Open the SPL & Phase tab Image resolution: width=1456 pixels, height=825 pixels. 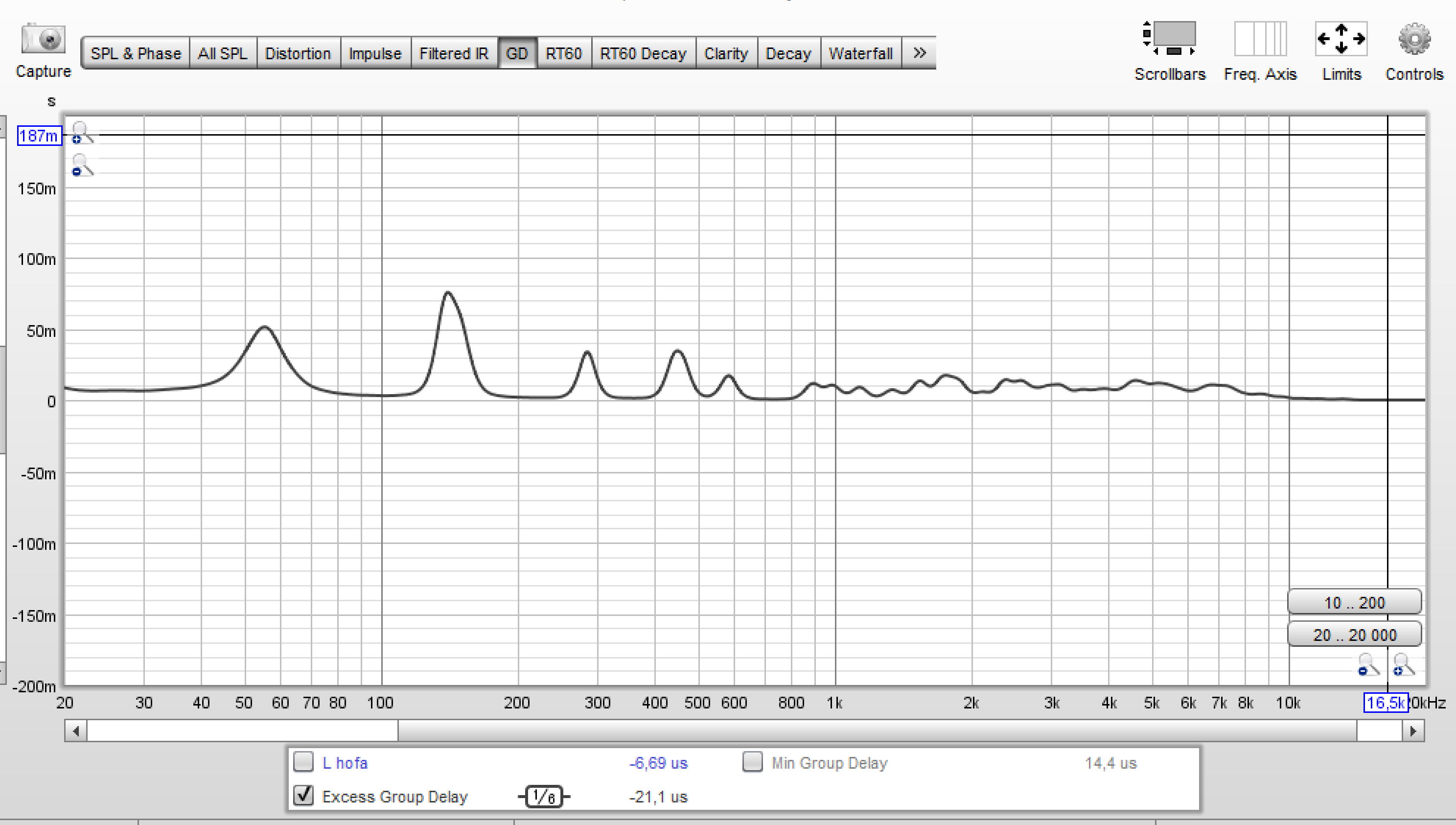[x=136, y=53]
